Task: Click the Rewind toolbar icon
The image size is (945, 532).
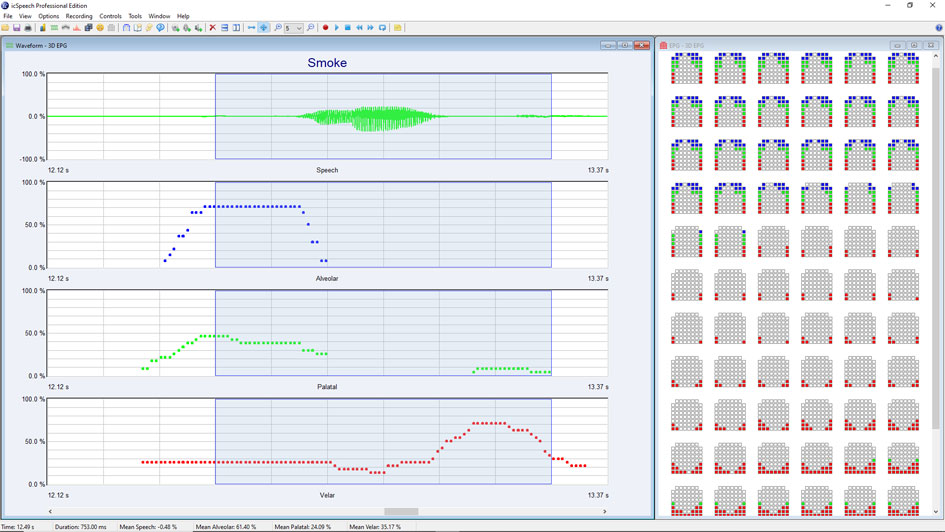Action: pyautogui.click(x=359, y=28)
